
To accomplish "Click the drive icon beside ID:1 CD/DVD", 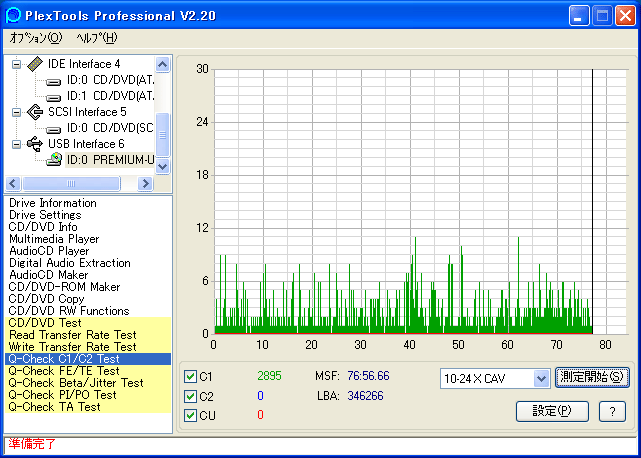I will tap(54, 97).
